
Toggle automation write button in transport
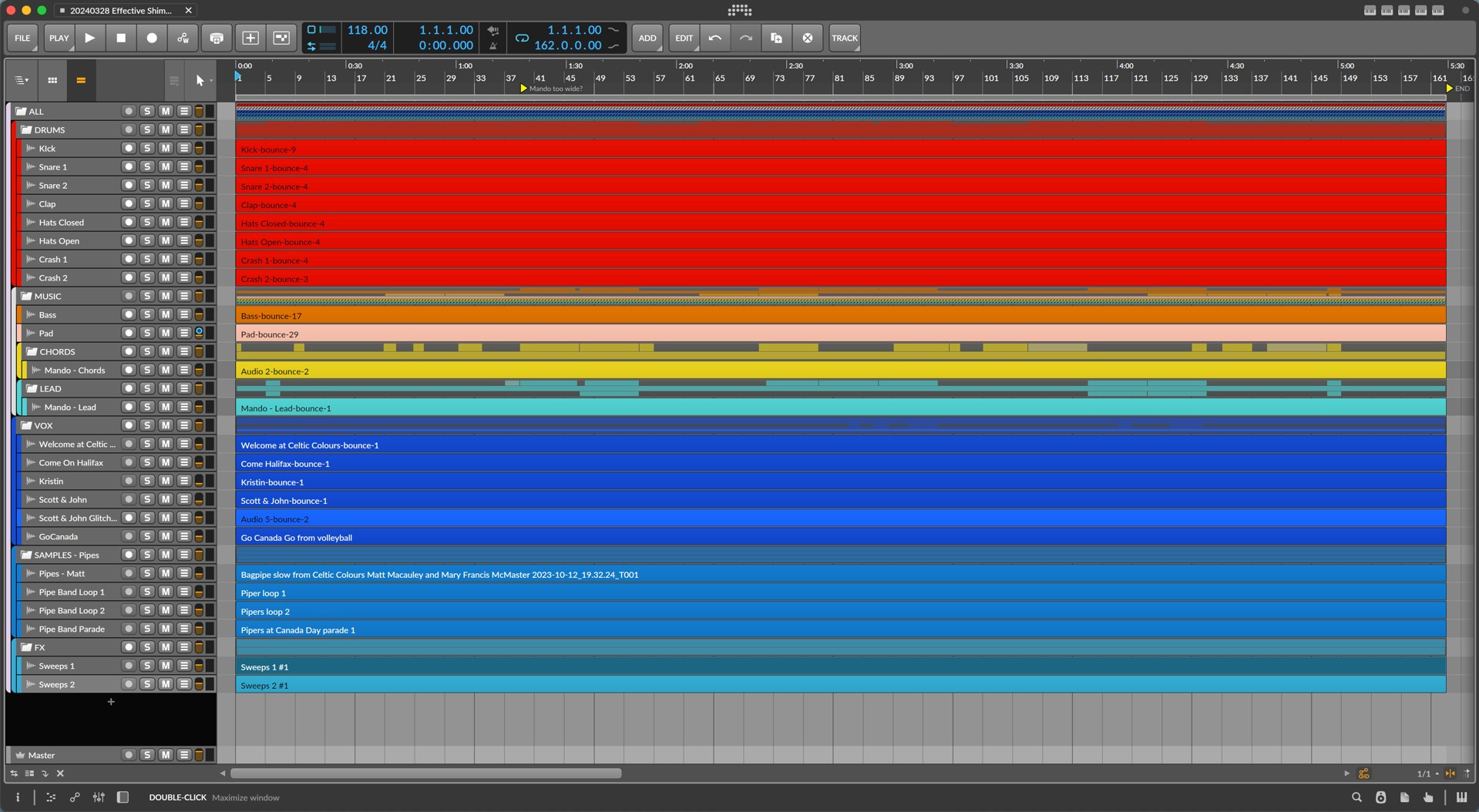[183, 38]
